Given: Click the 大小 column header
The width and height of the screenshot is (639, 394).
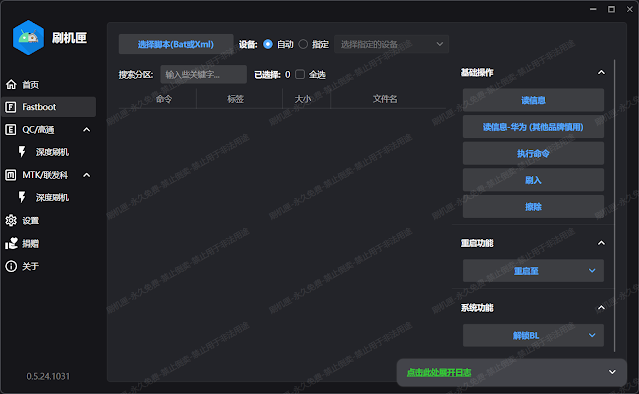Looking at the screenshot, I should [x=303, y=99].
